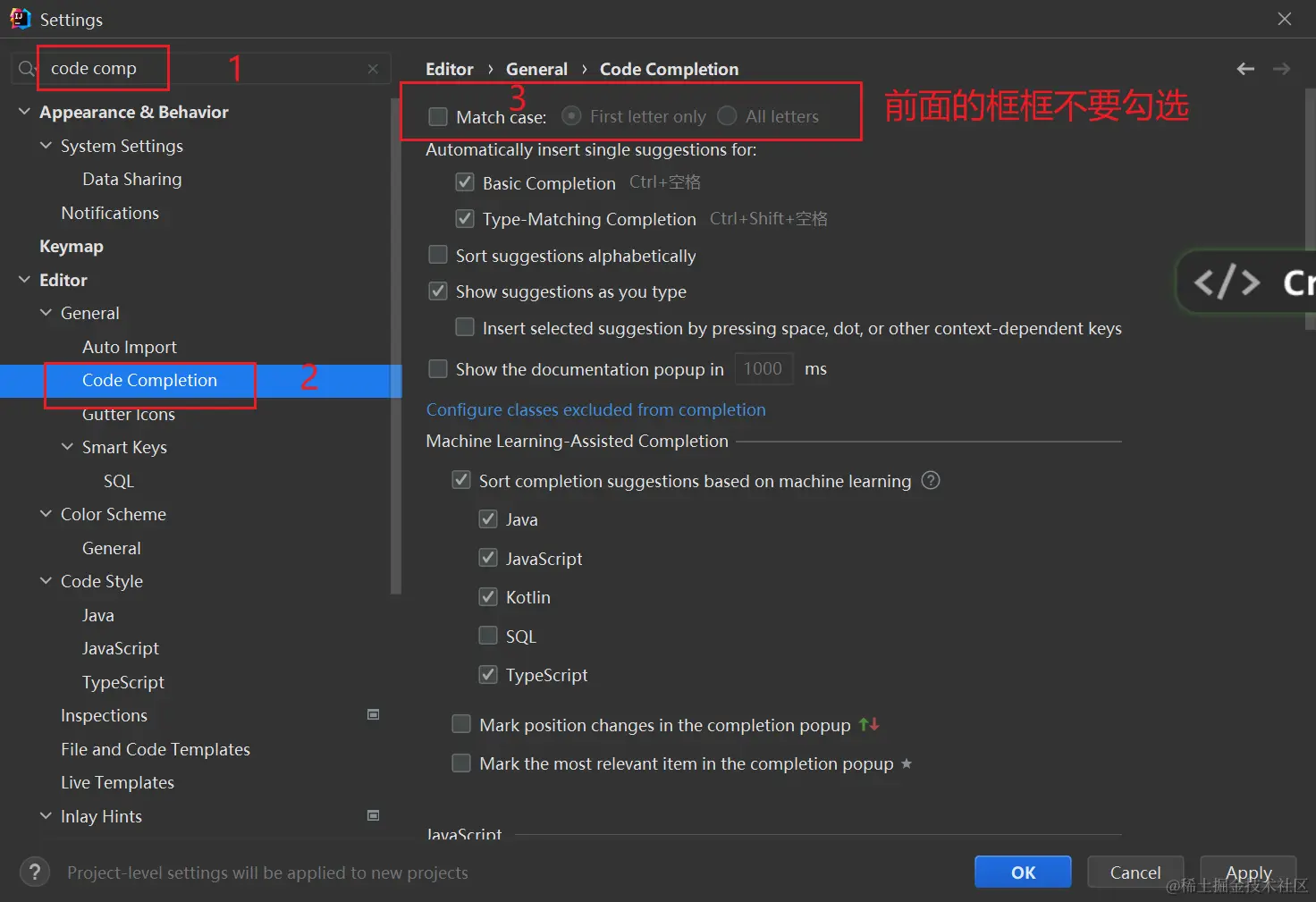This screenshot has width=1316, height=902.
Task: Select SQL under Smart Keys
Action: [x=118, y=481]
